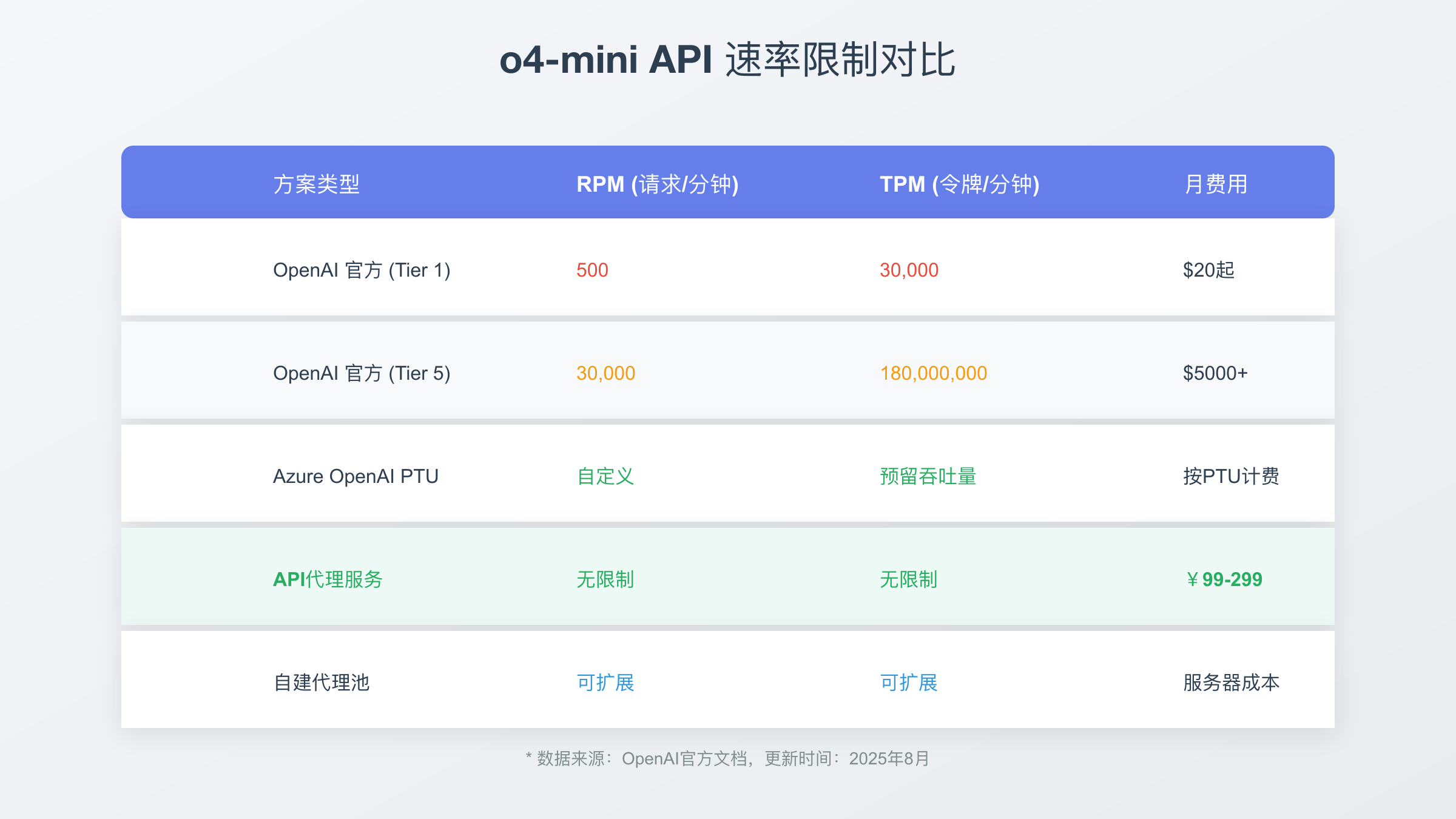The width and height of the screenshot is (1456, 819).
Task: Select the 'Azure OpenAI PTU' row label
Action: point(356,476)
